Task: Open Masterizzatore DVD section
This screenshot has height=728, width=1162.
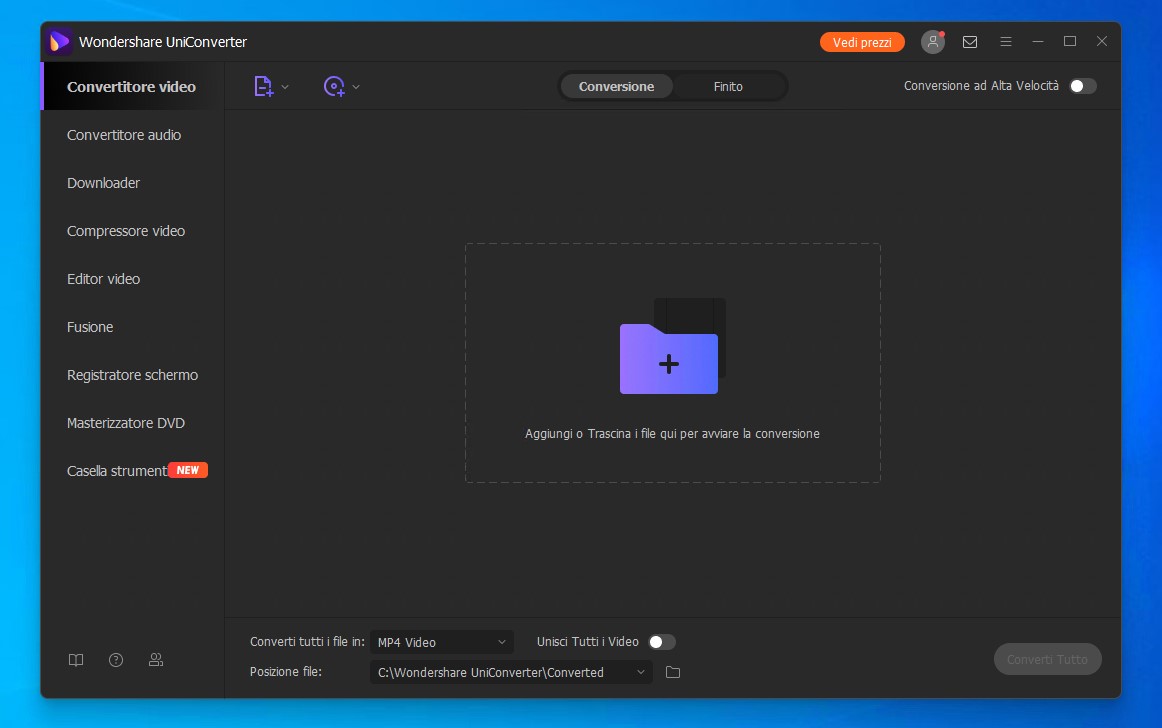Action: (x=126, y=423)
